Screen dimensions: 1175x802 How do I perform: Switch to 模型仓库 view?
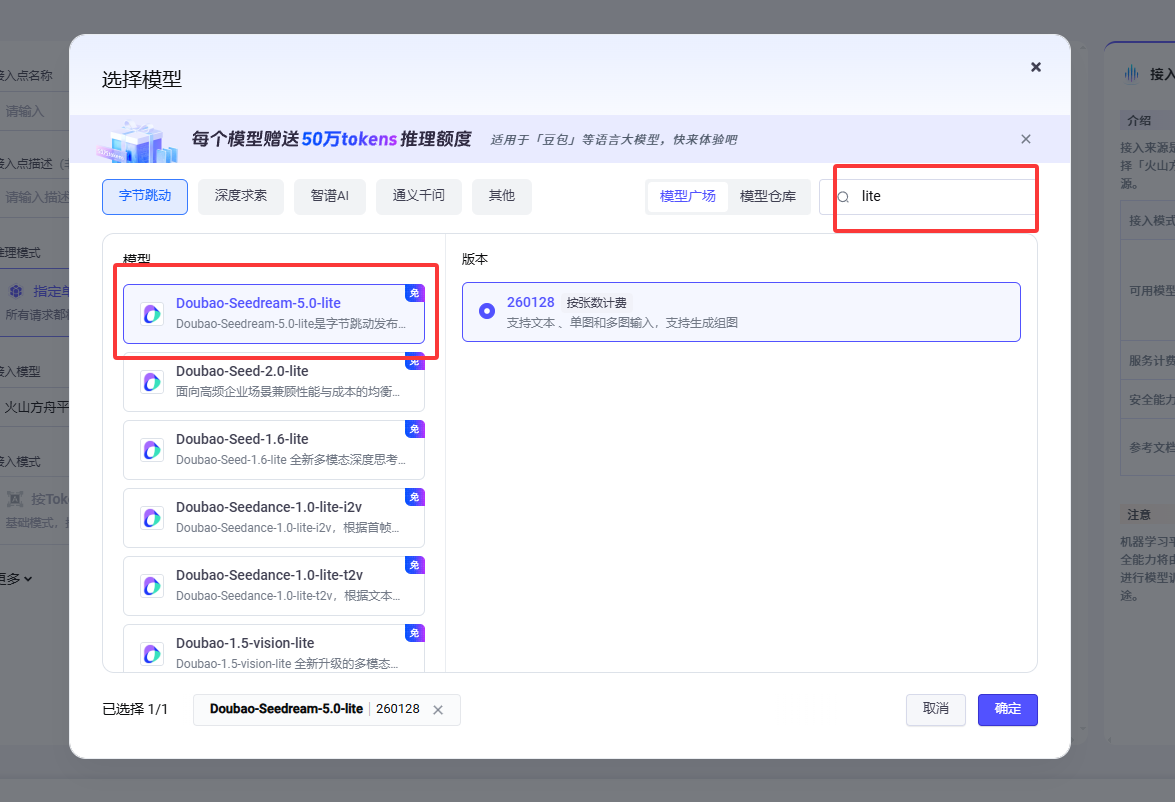click(x=768, y=196)
